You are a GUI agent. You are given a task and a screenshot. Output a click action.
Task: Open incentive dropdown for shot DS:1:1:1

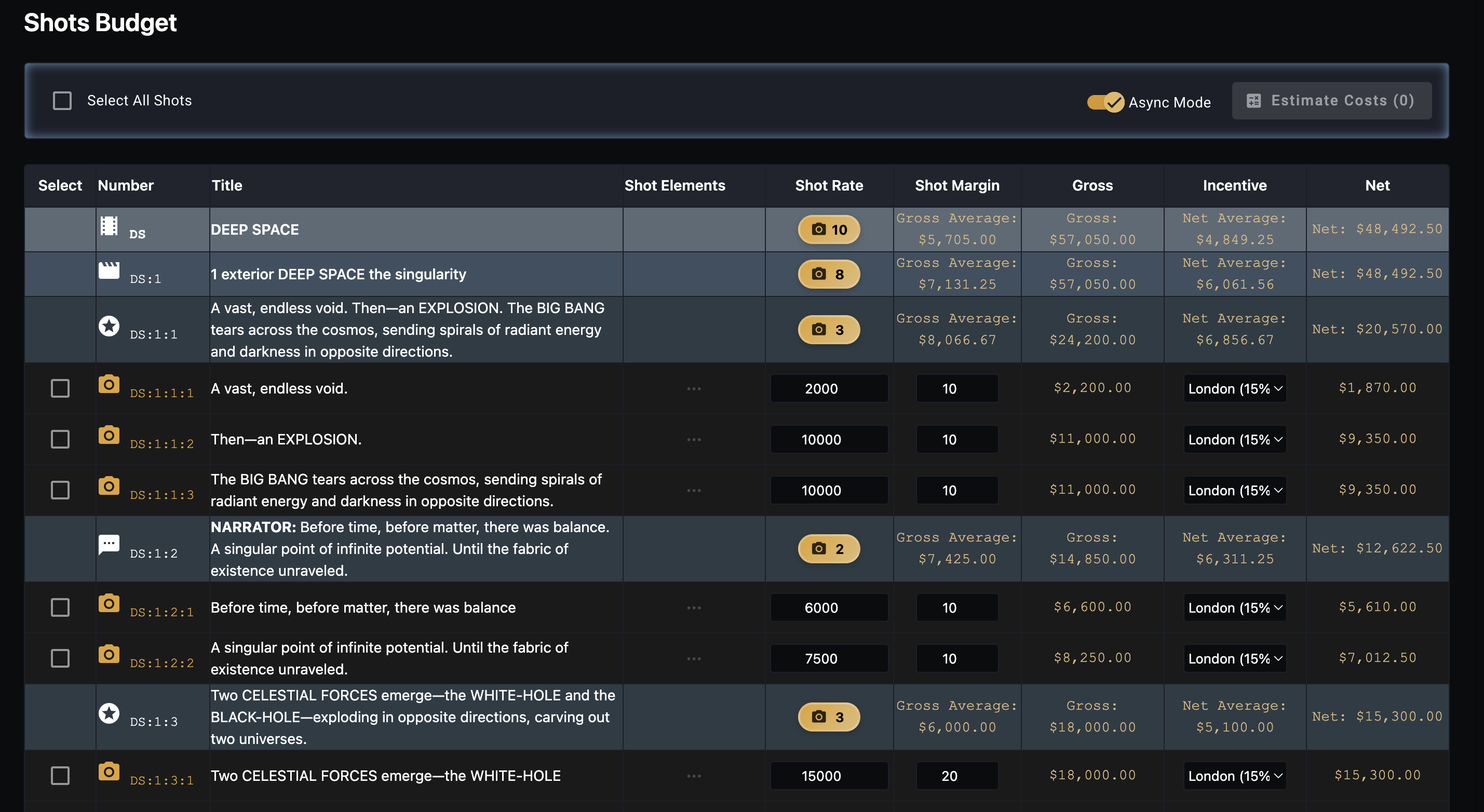[1235, 389]
